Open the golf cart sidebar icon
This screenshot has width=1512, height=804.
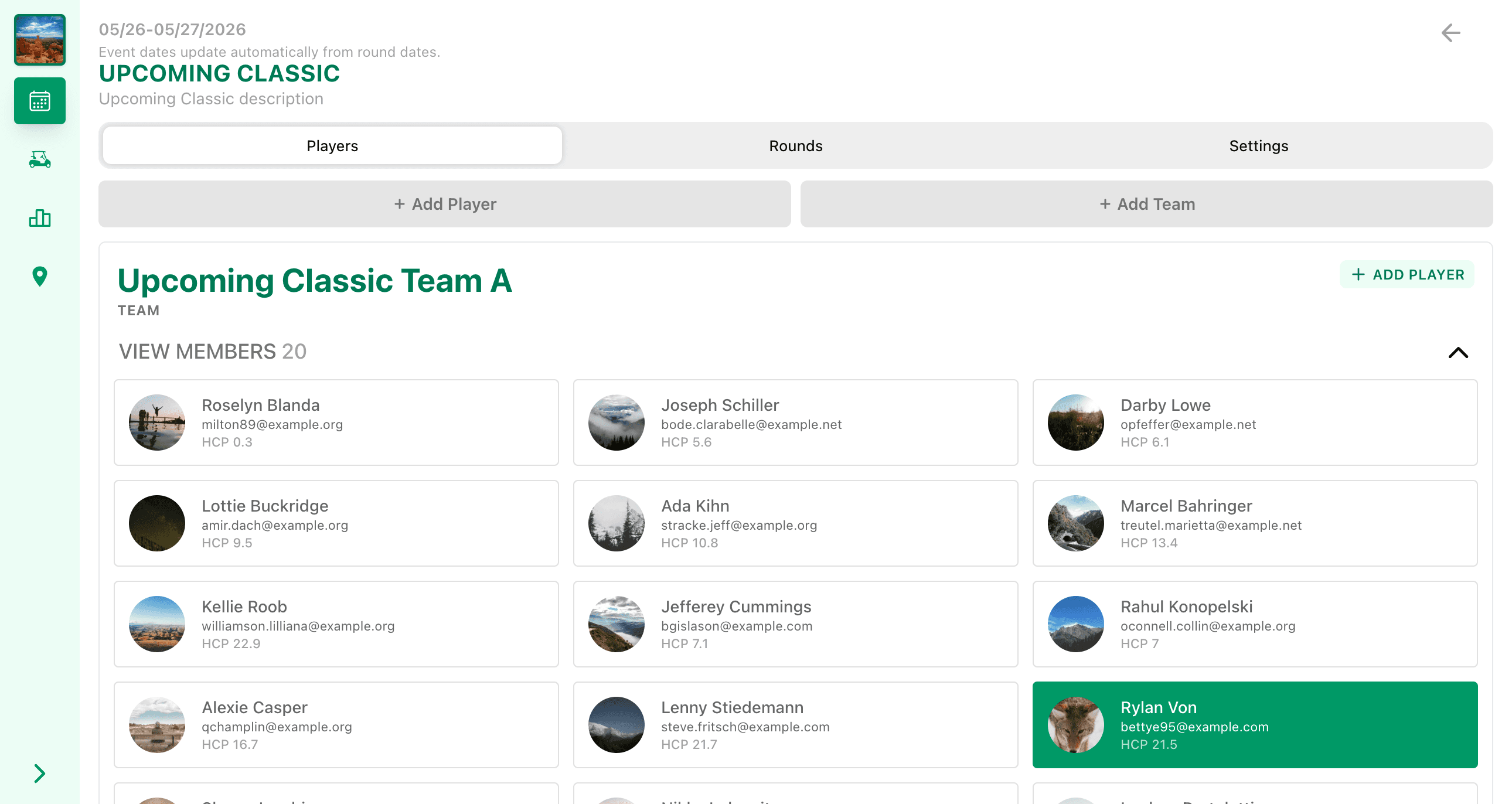(39, 159)
